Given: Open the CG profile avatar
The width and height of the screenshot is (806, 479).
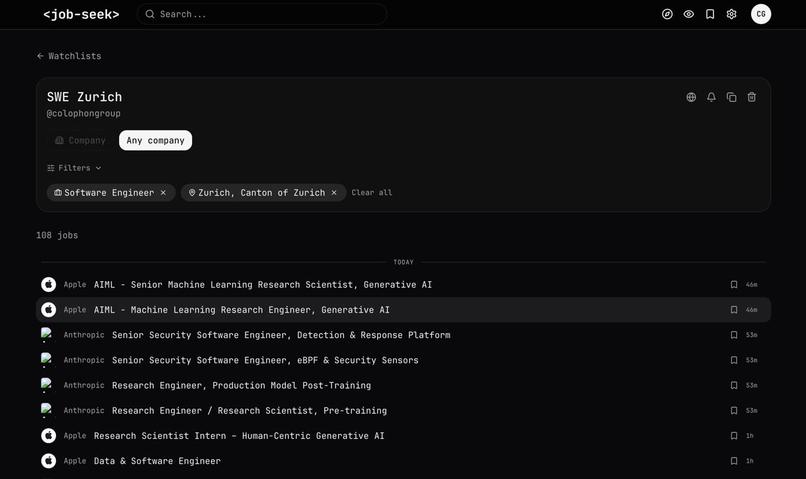Looking at the screenshot, I should tap(760, 14).
